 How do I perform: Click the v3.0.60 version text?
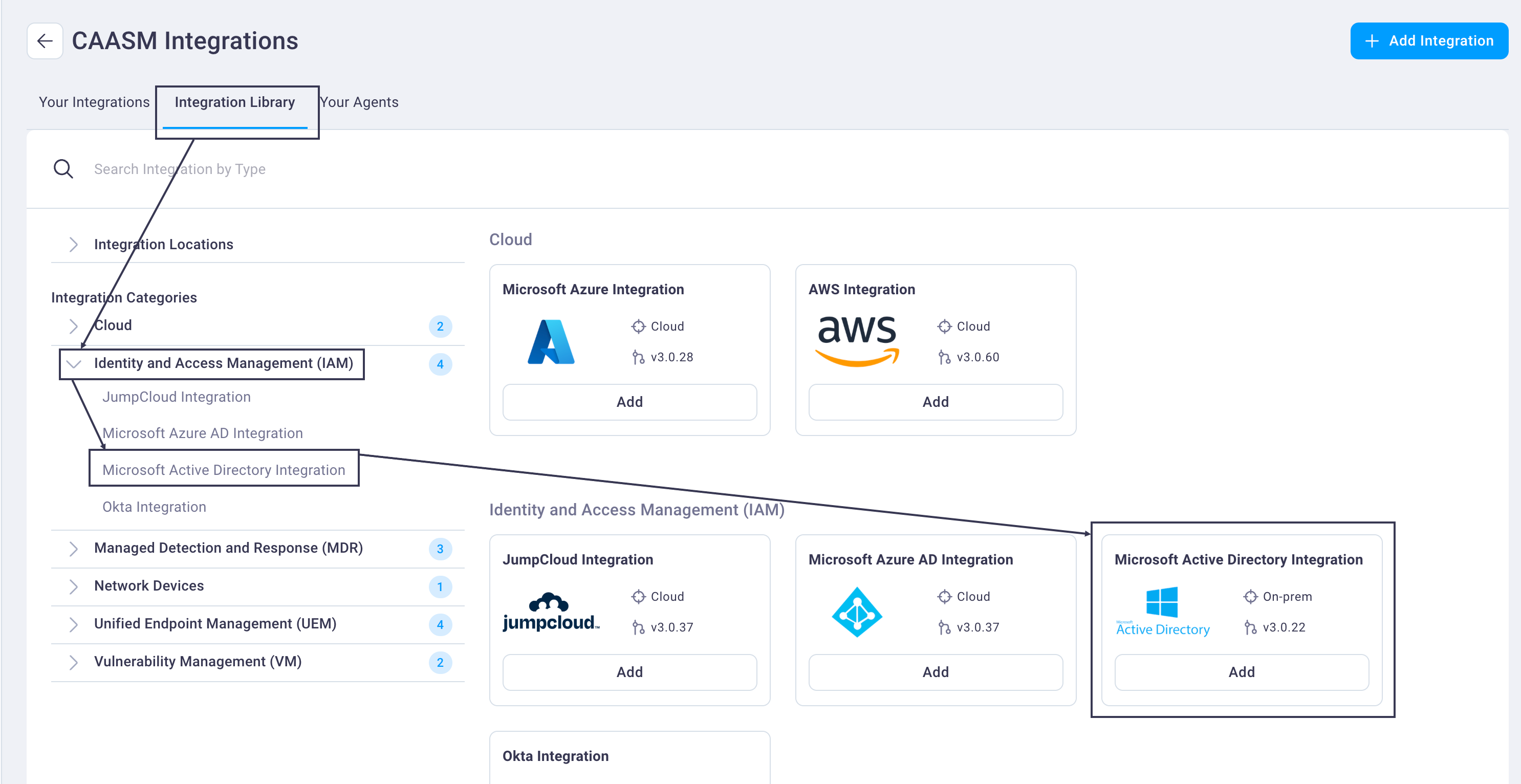(x=978, y=357)
